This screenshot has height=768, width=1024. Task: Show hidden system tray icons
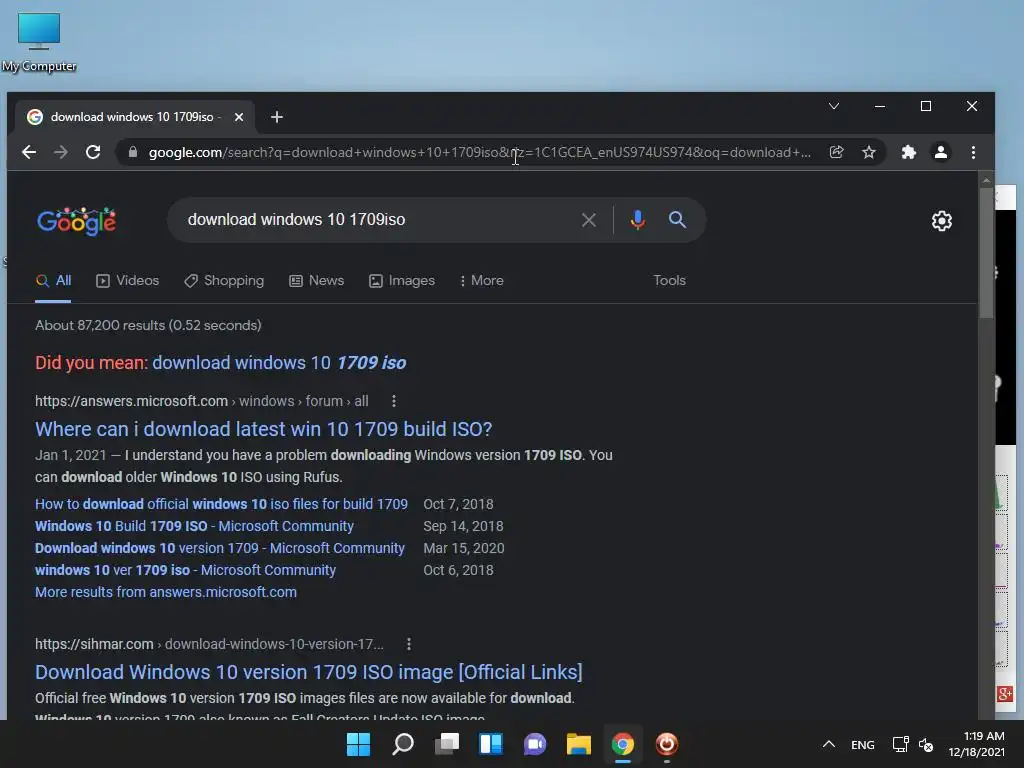point(829,744)
